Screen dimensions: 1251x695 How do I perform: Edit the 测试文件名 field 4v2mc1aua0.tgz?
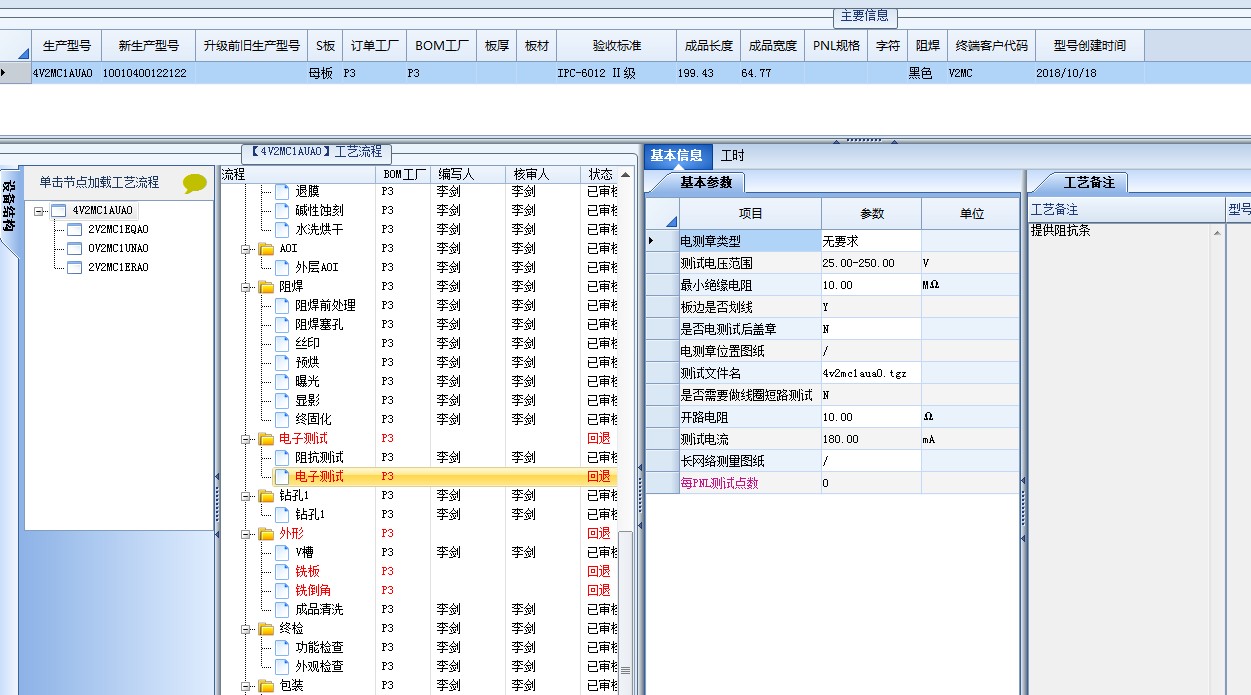[x=871, y=373]
